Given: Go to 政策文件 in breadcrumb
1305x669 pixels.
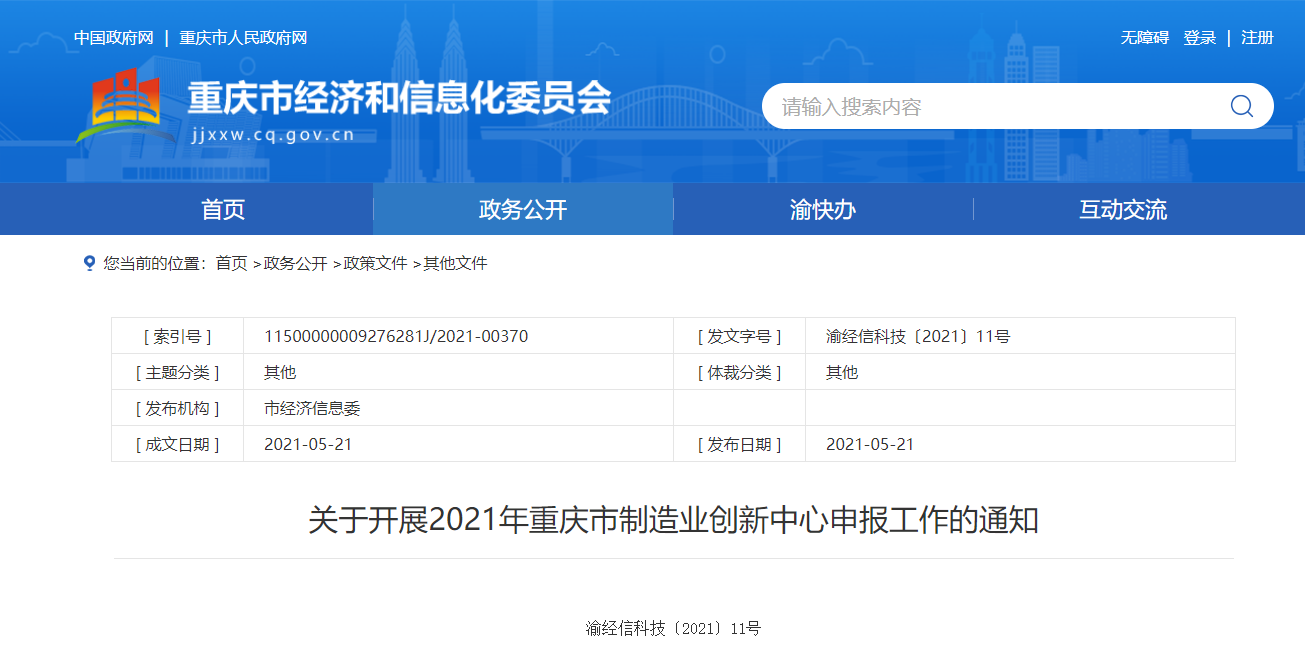Looking at the screenshot, I should pyautogui.click(x=376, y=264).
